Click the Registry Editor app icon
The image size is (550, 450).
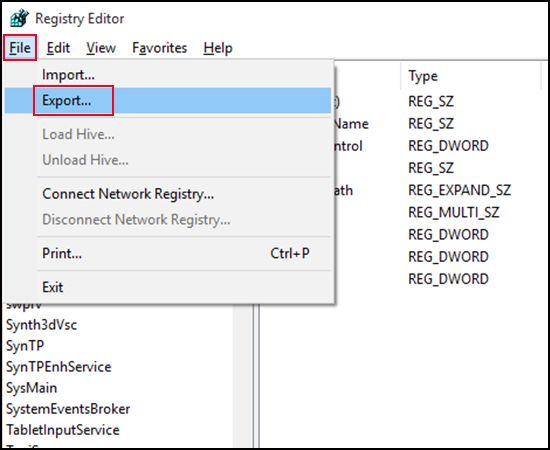click(x=19, y=18)
